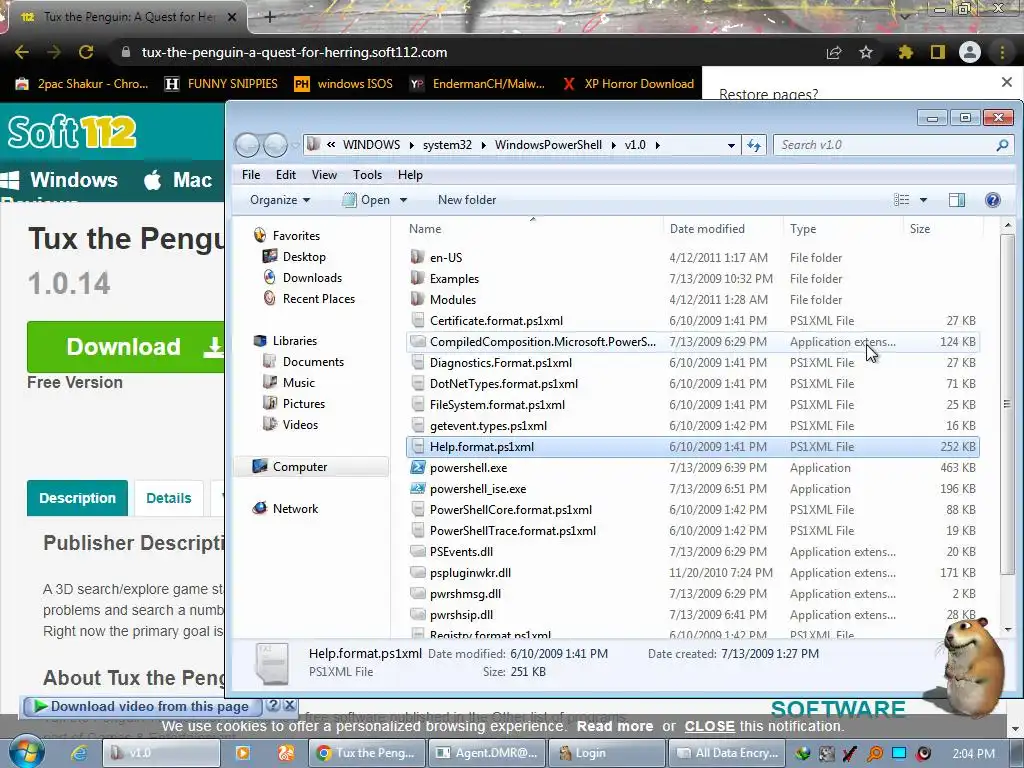Select the CompiledComposition.Microsoft.PowerS... file

tap(692, 342)
